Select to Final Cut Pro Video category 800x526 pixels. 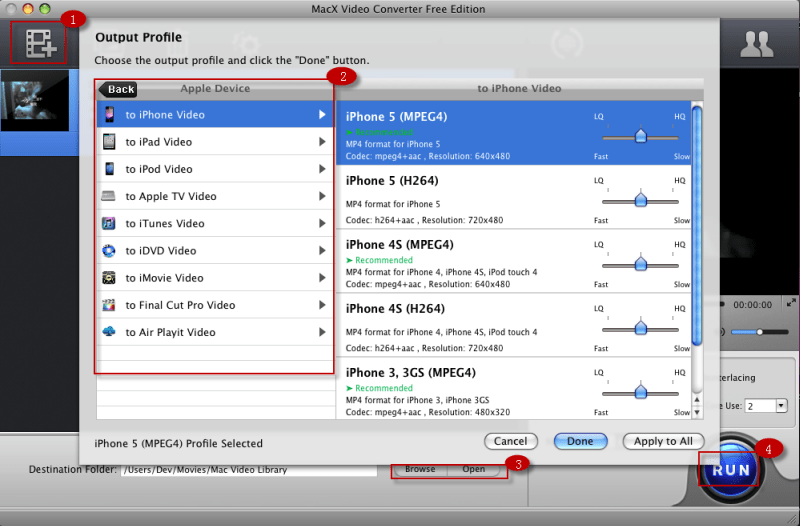click(x=215, y=305)
